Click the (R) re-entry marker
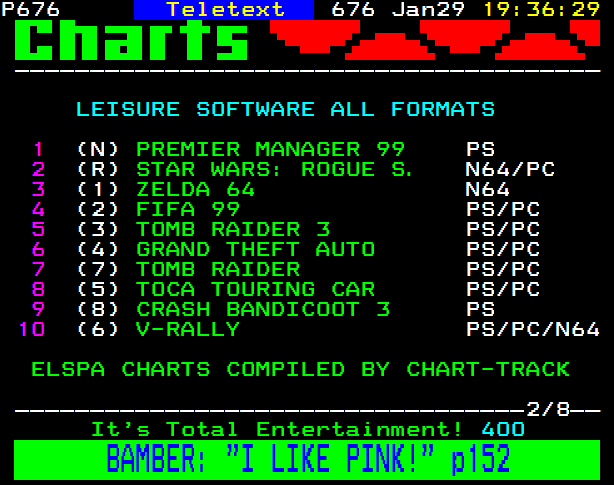Screen dimensions: 614x485 [98, 169]
